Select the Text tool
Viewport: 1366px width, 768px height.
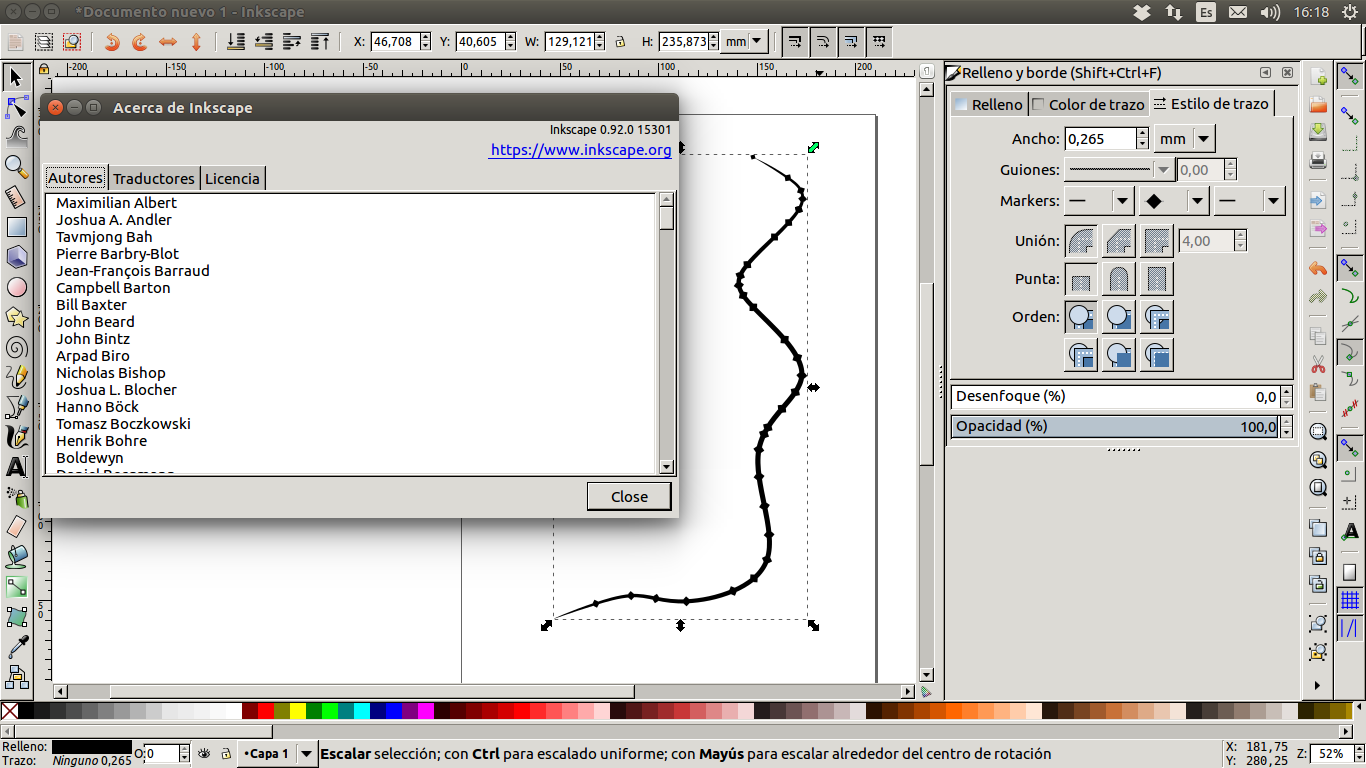(15, 467)
